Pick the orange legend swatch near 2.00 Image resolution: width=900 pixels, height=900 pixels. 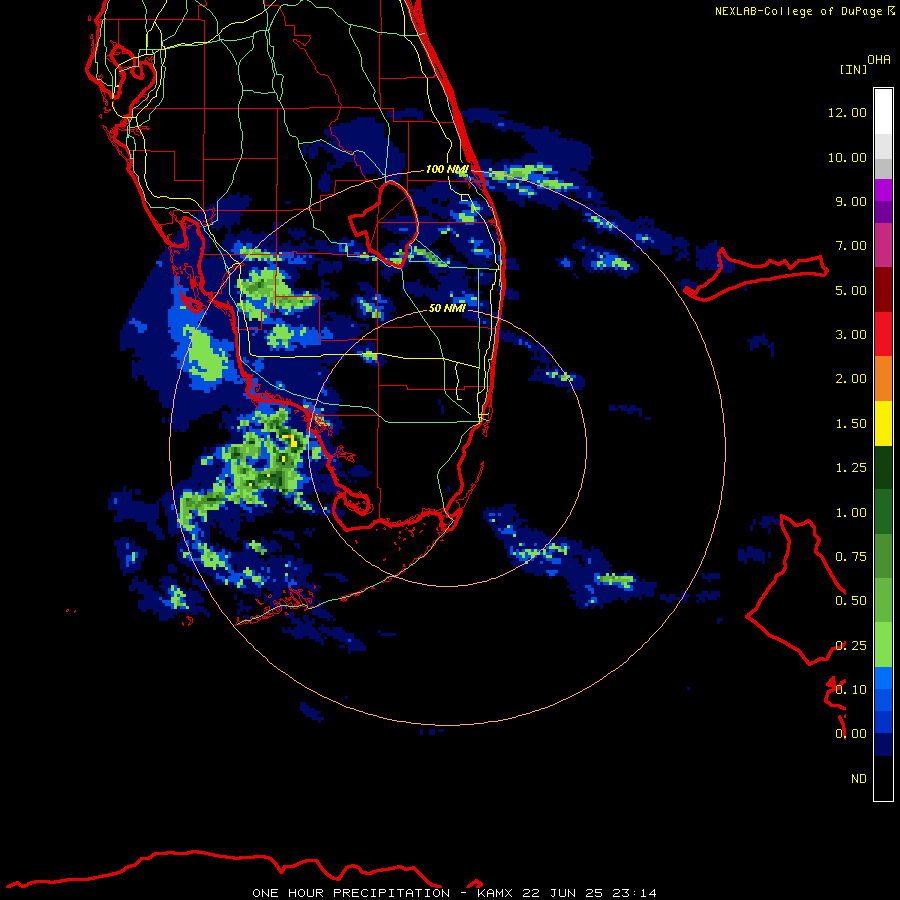coord(883,379)
